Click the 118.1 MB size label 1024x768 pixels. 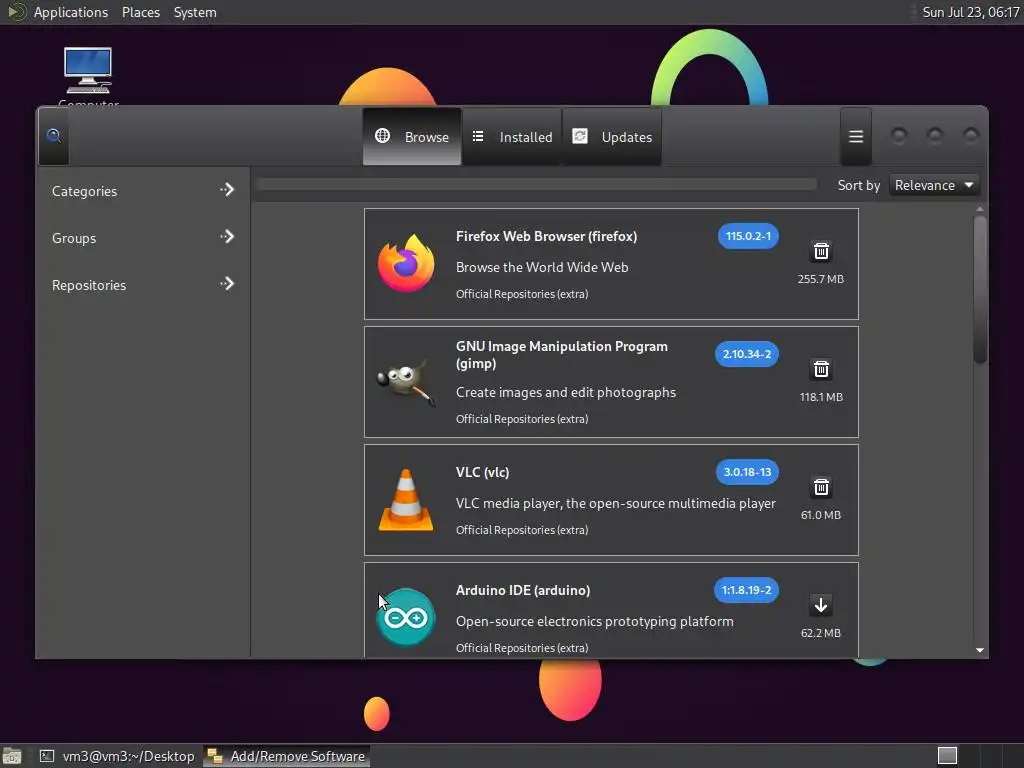point(821,397)
